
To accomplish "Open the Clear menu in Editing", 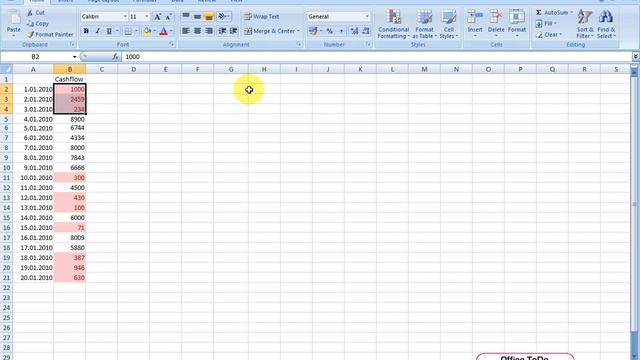I will coord(549,35).
